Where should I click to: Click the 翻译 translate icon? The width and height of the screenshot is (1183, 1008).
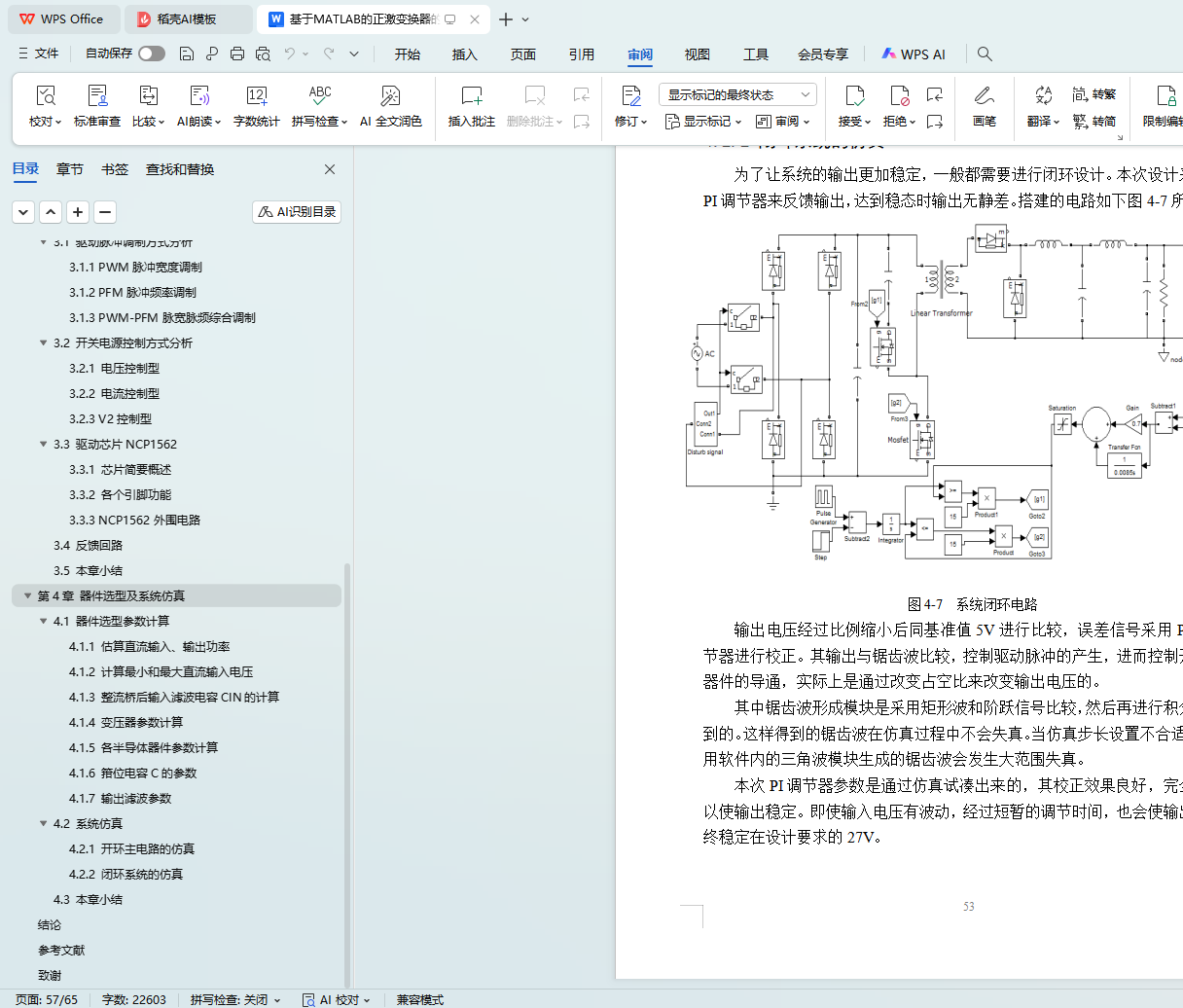click(x=1043, y=96)
